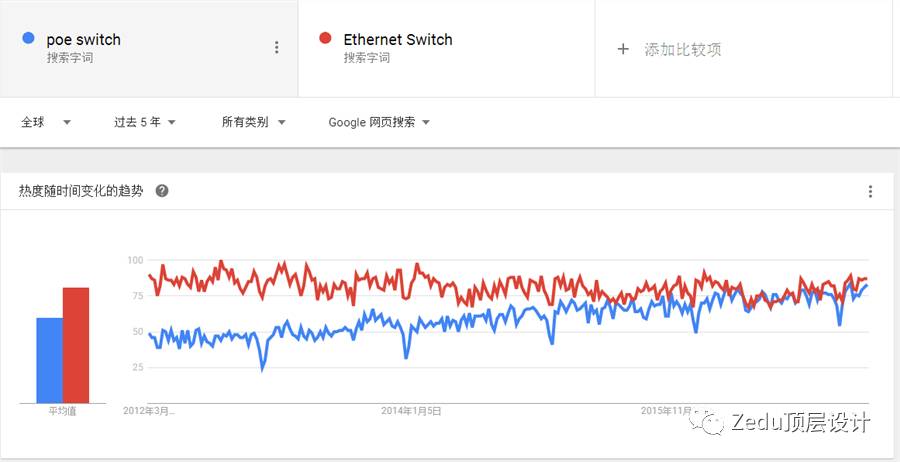Click the 2012年3月 date label on axis
Image resolution: width=900 pixels, height=462 pixels.
pyautogui.click(x=149, y=411)
